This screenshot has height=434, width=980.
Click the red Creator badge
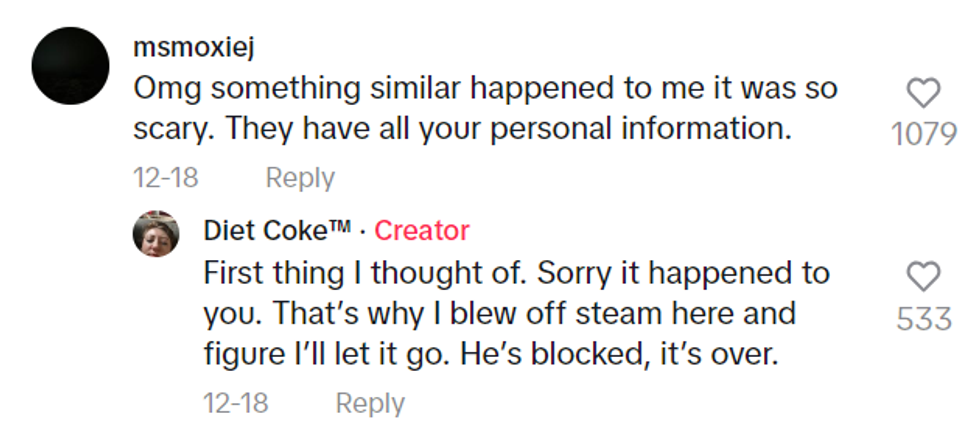[421, 231]
